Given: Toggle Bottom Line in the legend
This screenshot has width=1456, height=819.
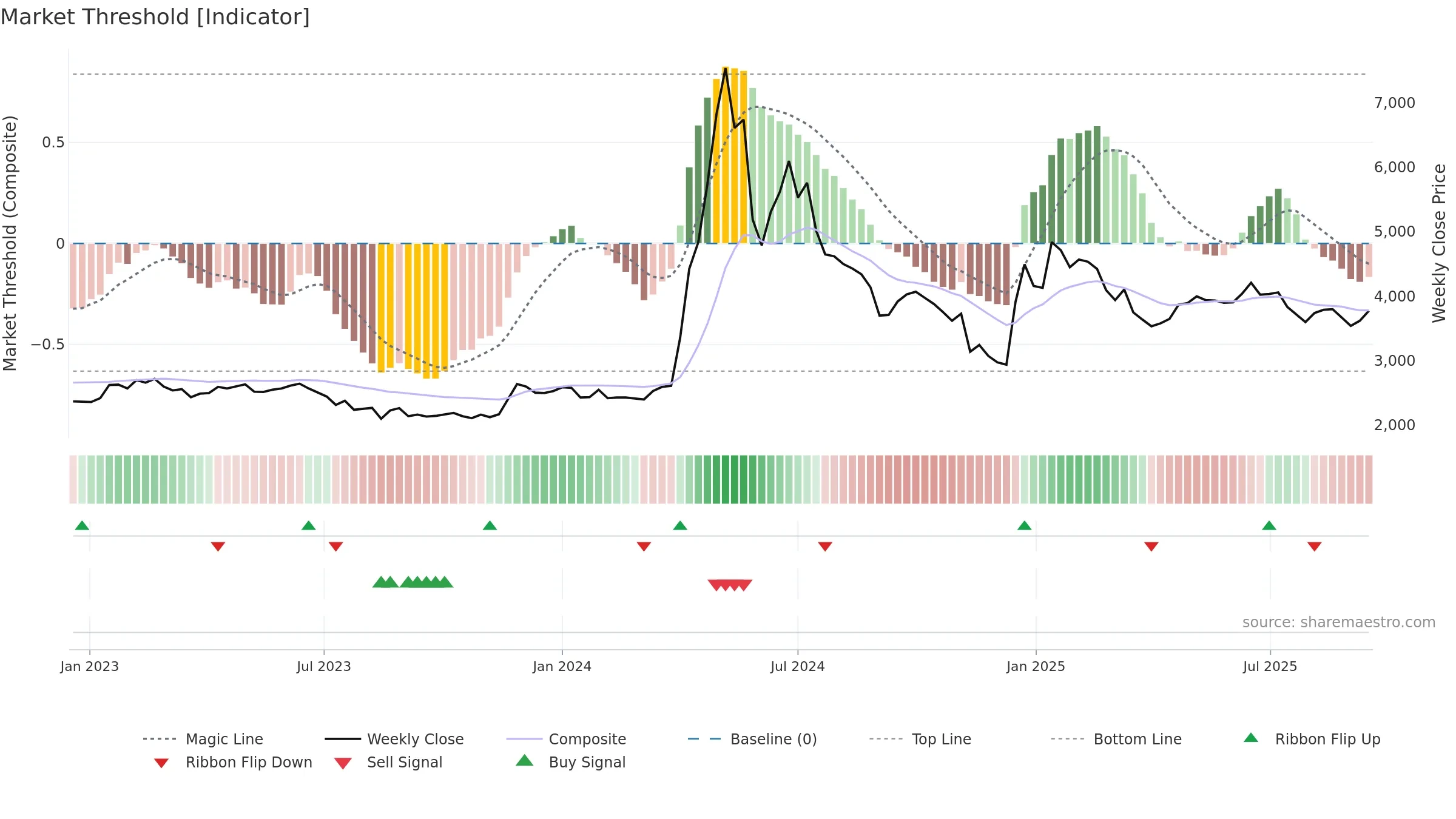Looking at the screenshot, I should [1116, 739].
